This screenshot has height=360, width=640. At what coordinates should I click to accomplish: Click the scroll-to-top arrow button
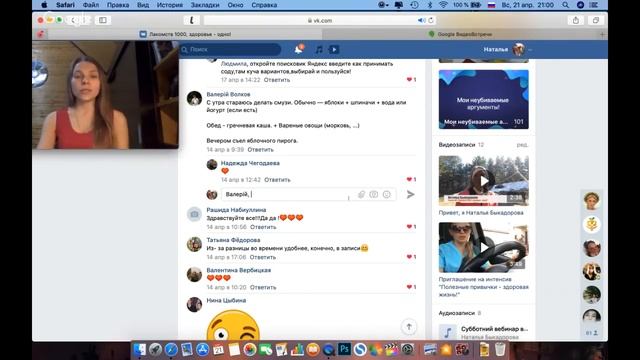(409, 327)
